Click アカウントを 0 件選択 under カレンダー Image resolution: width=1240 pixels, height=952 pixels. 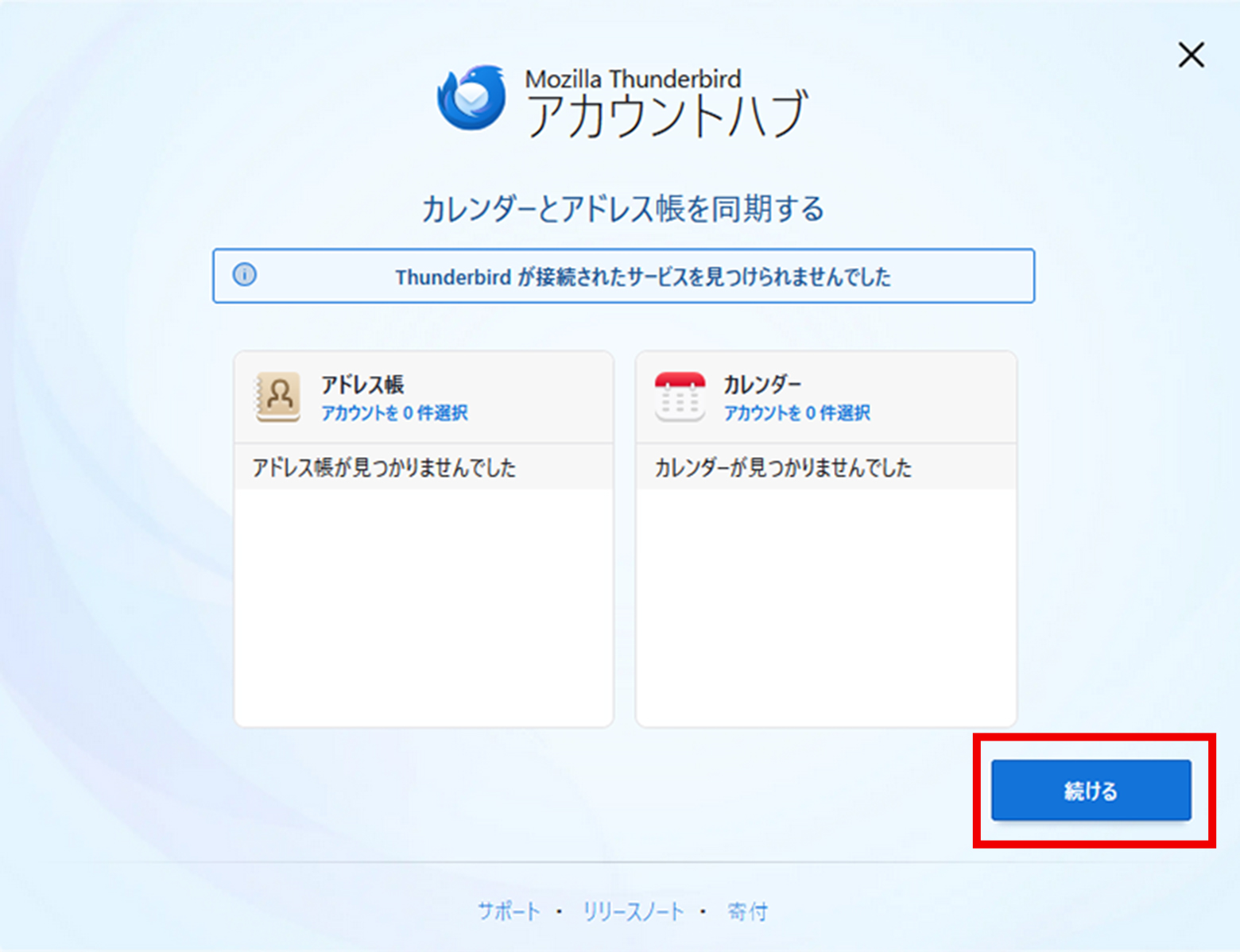pos(796,413)
